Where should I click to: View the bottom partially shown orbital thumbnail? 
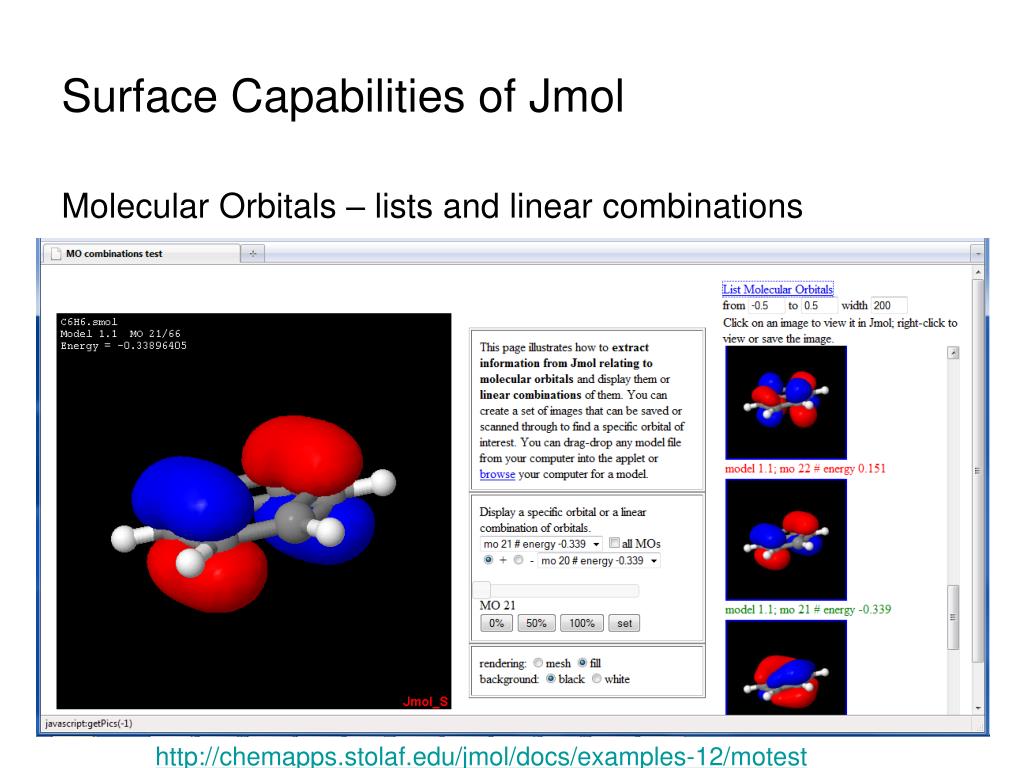tap(786, 667)
